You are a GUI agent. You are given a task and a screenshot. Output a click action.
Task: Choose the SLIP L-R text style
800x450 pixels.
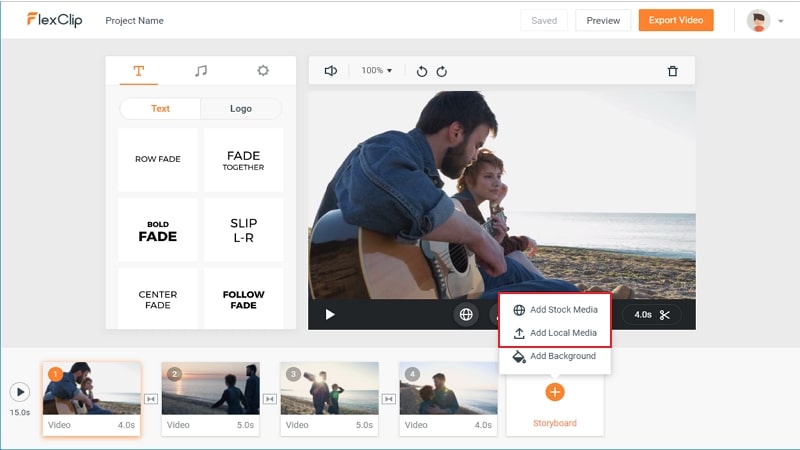[243, 230]
